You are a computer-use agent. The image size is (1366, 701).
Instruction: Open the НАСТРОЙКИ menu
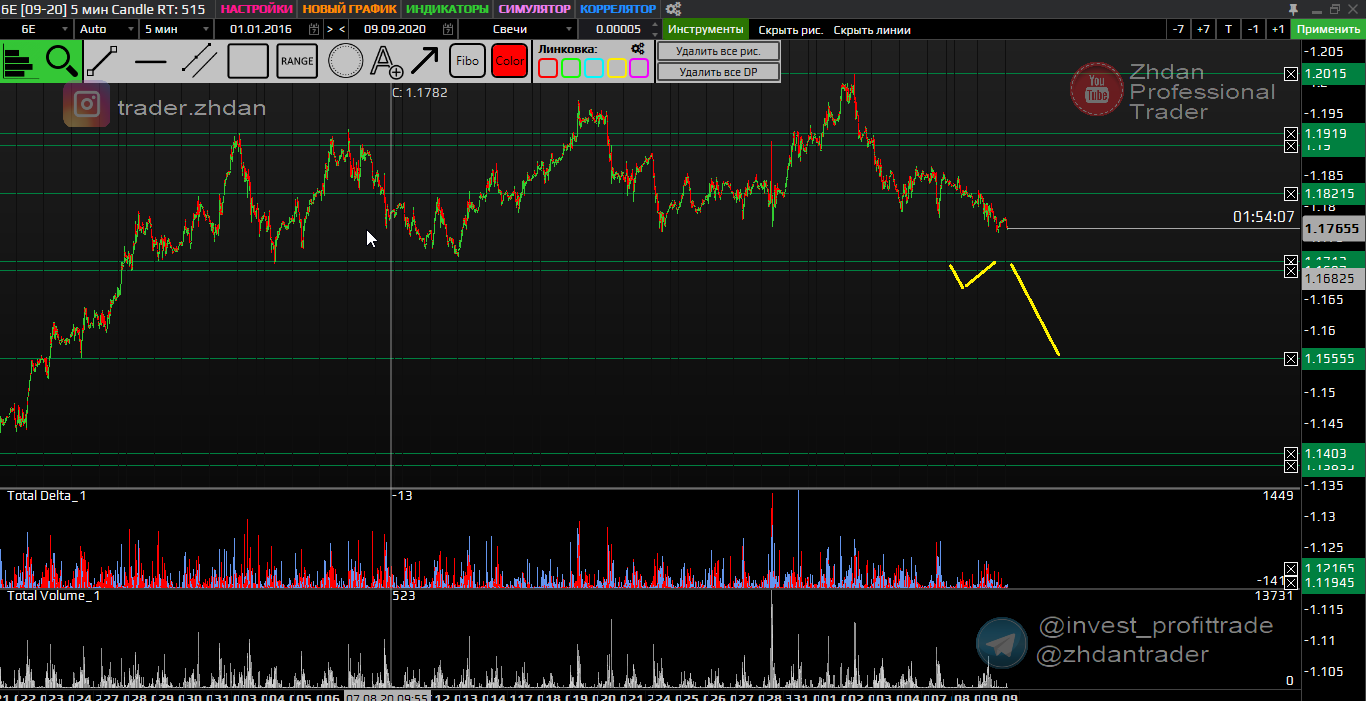tap(256, 9)
